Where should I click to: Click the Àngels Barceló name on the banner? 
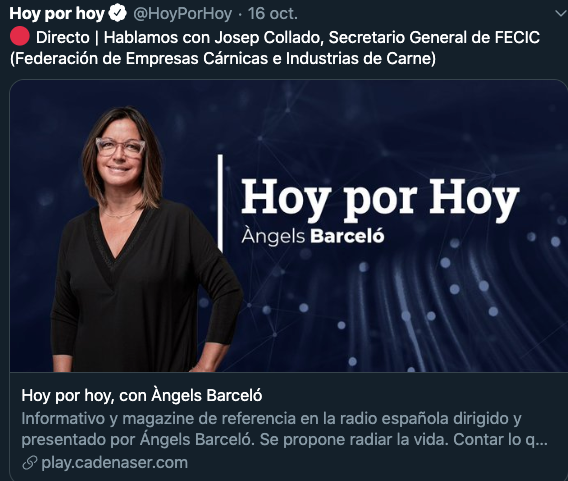313,237
